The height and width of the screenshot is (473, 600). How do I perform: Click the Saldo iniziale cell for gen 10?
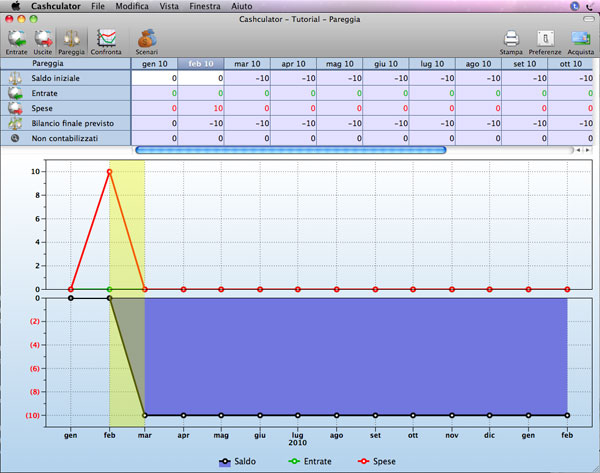coord(154,78)
